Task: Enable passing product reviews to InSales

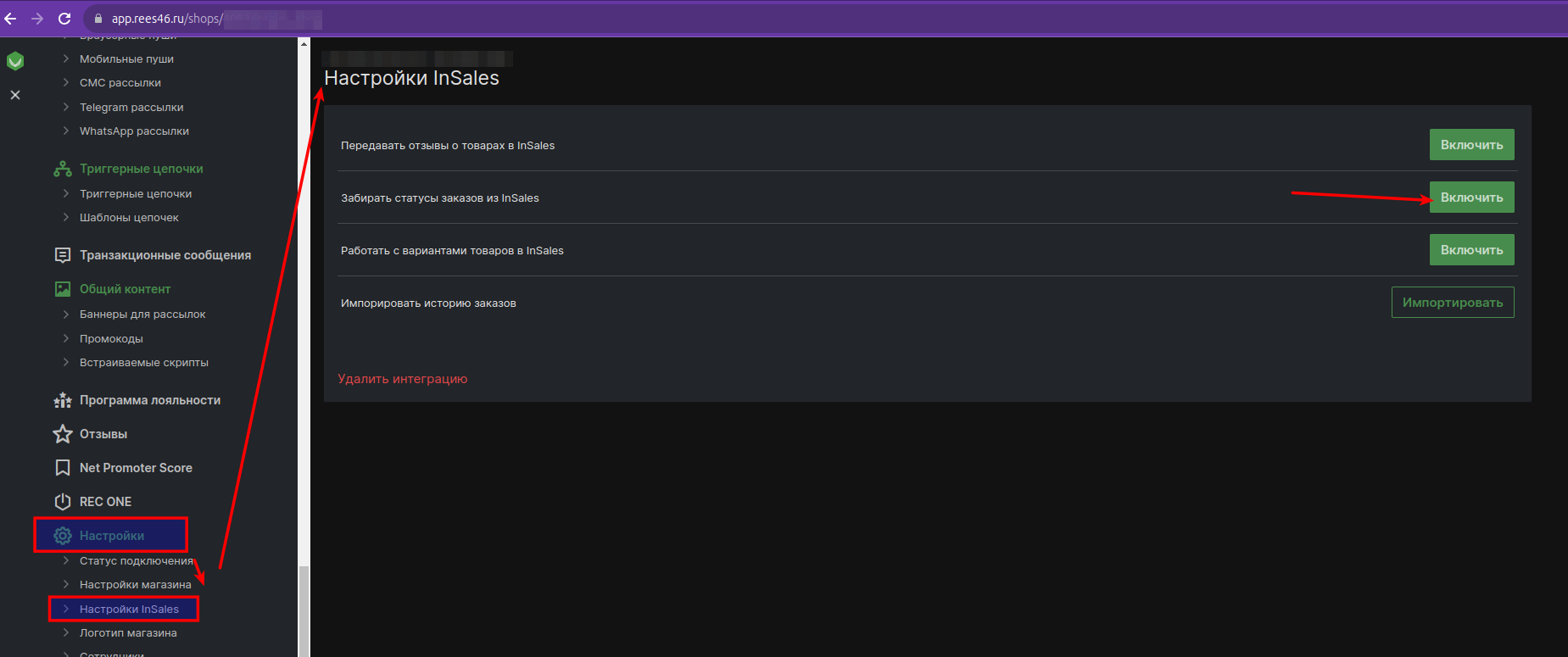Action: click(x=1471, y=145)
